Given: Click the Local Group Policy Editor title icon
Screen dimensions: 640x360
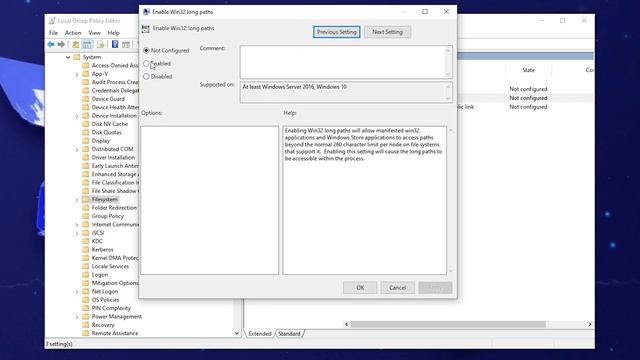Looking at the screenshot, I should point(52,20).
